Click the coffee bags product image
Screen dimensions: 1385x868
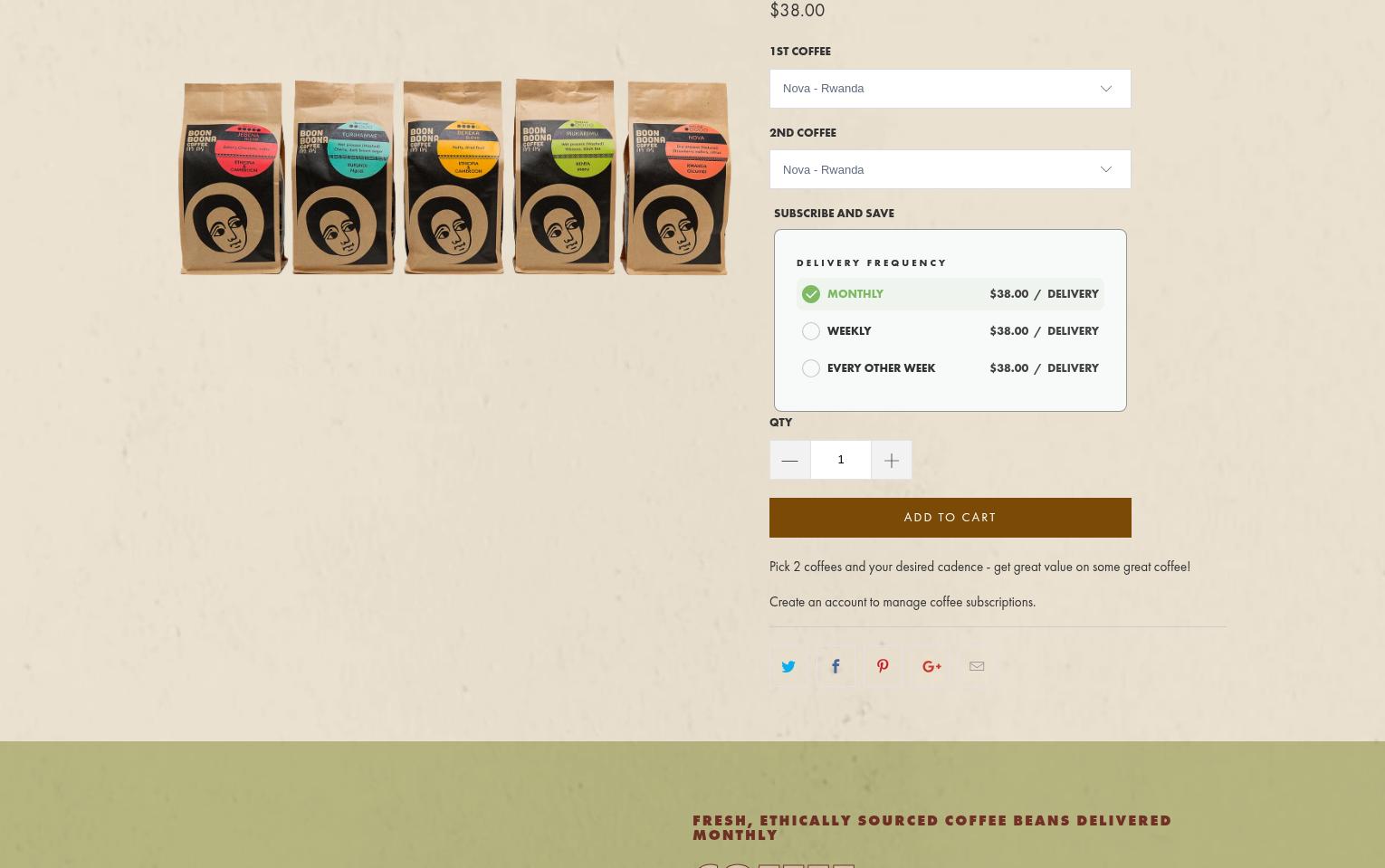tap(454, 176)
